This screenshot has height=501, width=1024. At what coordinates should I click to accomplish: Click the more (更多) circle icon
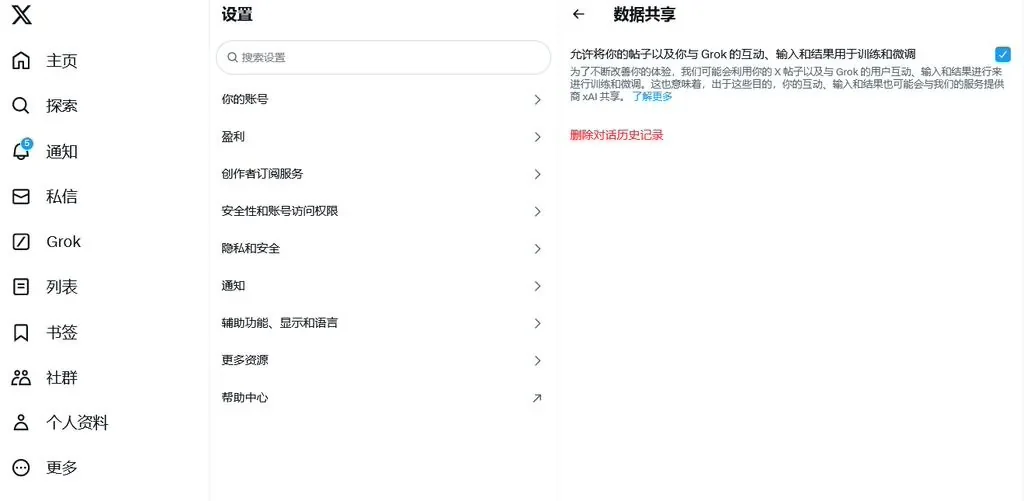click(22, 468)
